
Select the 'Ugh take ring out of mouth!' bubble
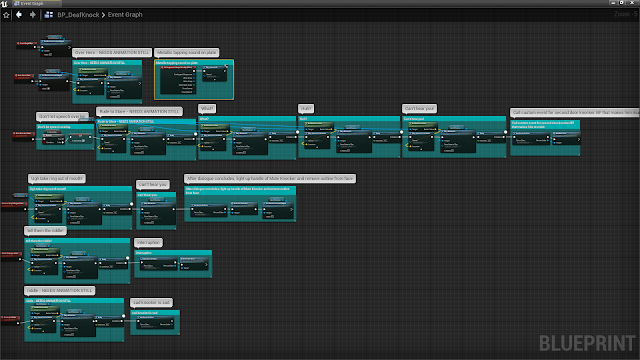pyautogui.click(x=57, y=178)
